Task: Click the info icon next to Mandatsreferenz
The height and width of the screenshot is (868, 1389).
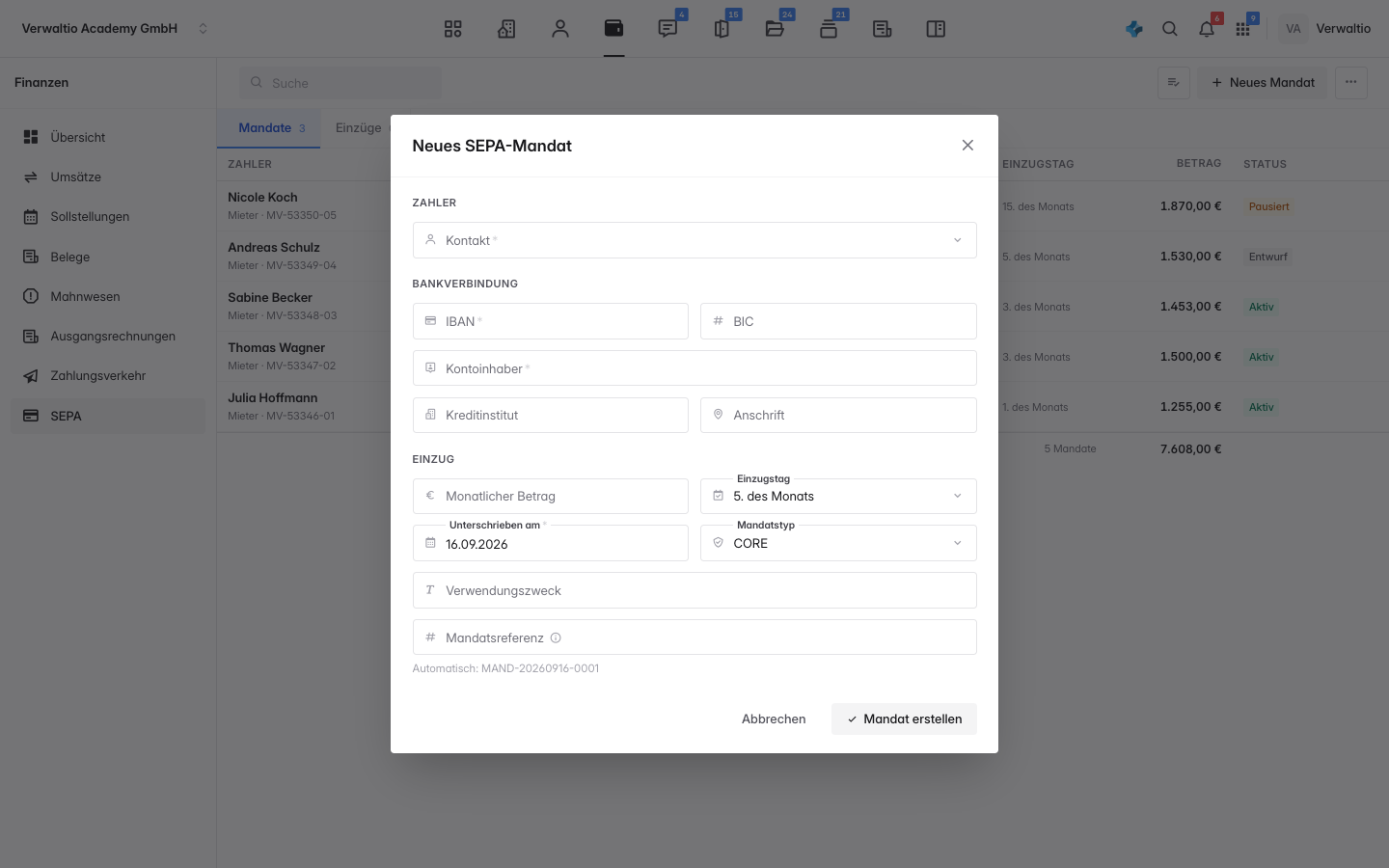Action: click(x=556, y=637)
